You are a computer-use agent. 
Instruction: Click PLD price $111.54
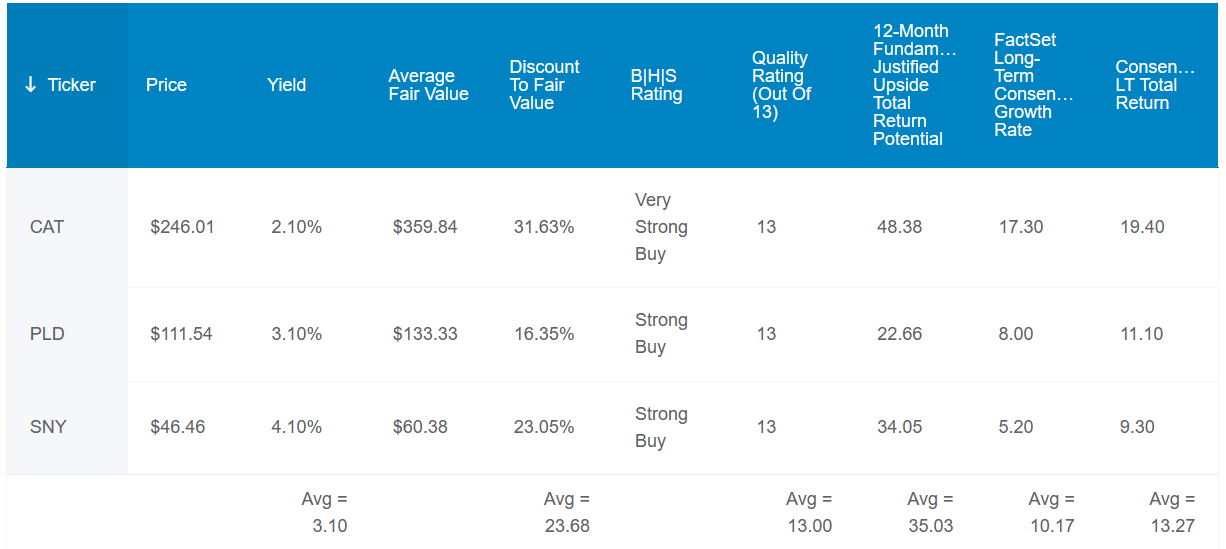coord(181,334)
